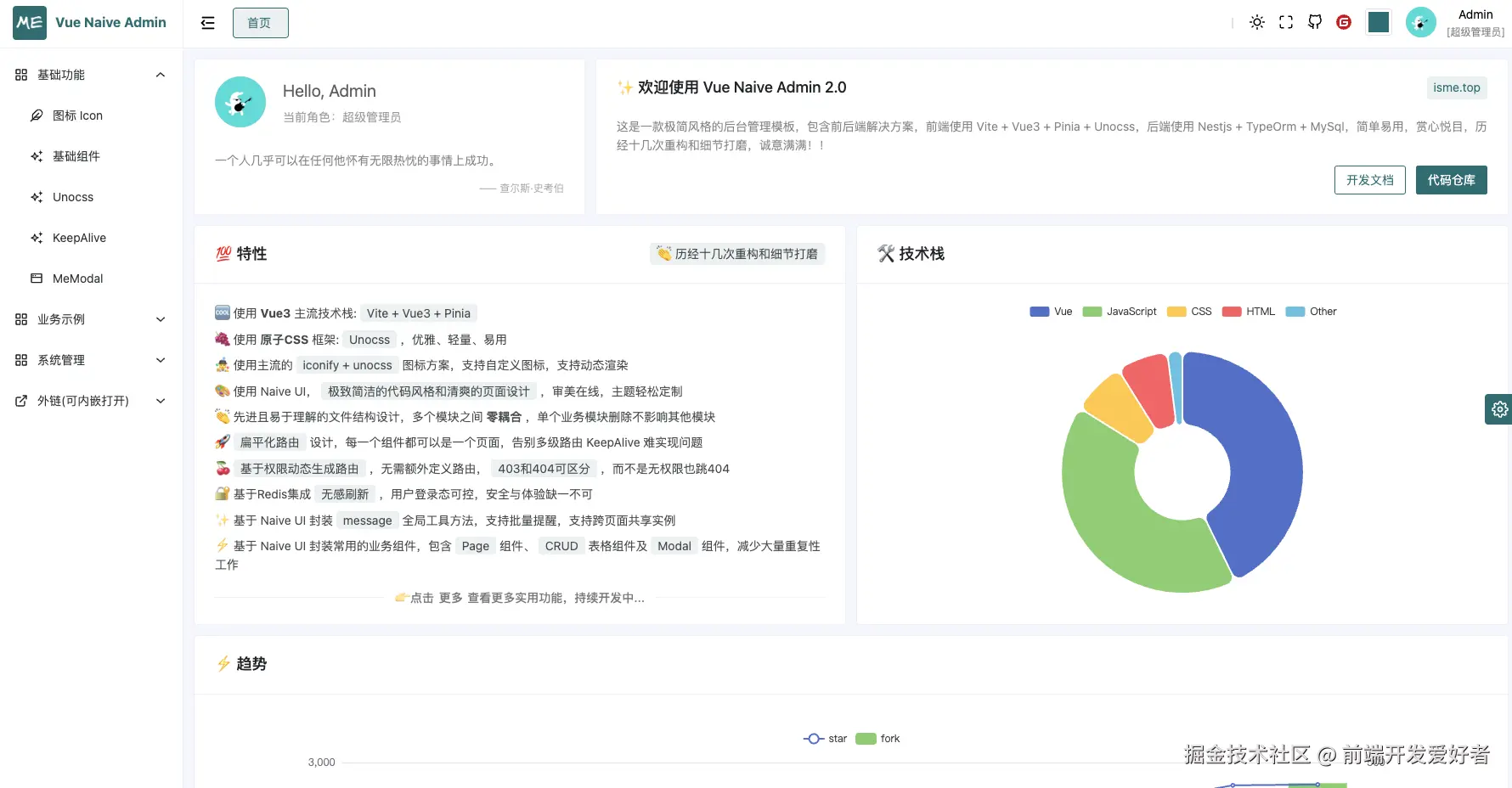Open the 开发文档 button
Screen dimensions: 1512x788
(x=1370, y=180)
